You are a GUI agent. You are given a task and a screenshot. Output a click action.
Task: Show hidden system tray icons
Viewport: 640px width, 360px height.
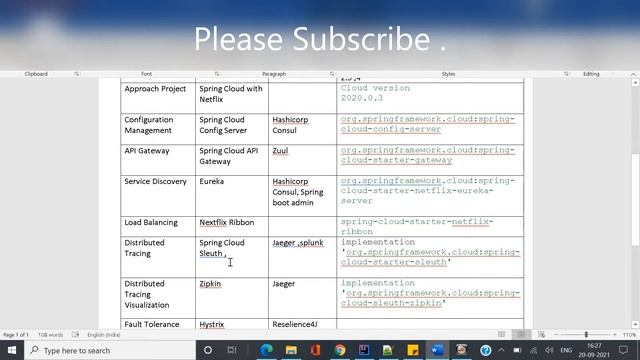tap(501, 350)
